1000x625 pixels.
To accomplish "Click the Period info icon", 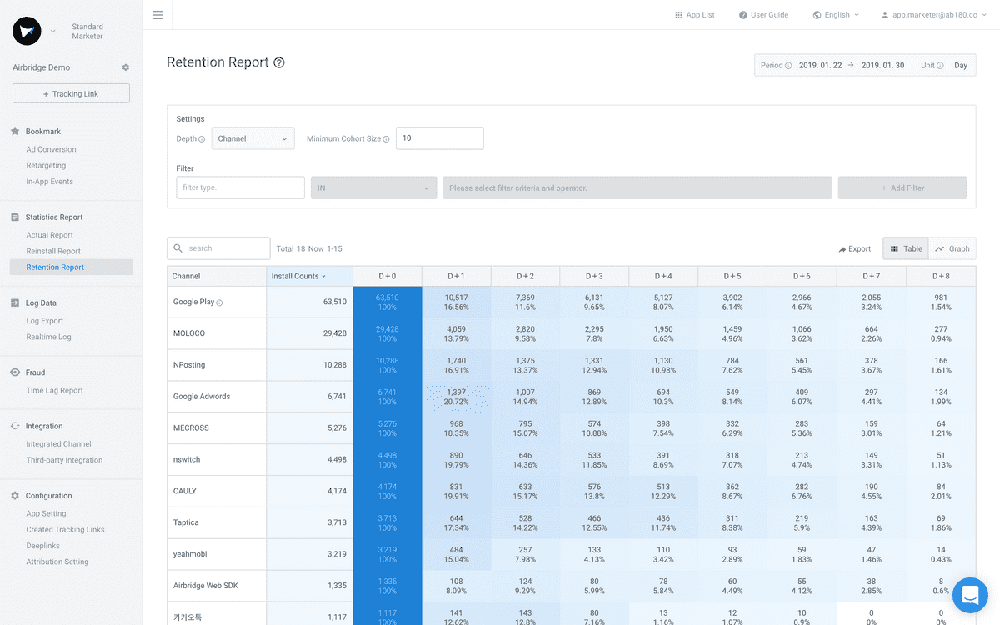I will pos(788,65).
